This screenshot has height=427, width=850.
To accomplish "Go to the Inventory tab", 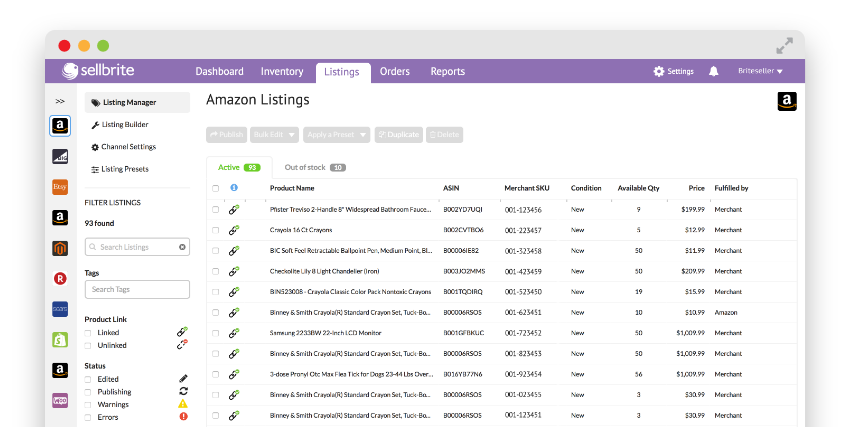I will [x=282, y=72].
